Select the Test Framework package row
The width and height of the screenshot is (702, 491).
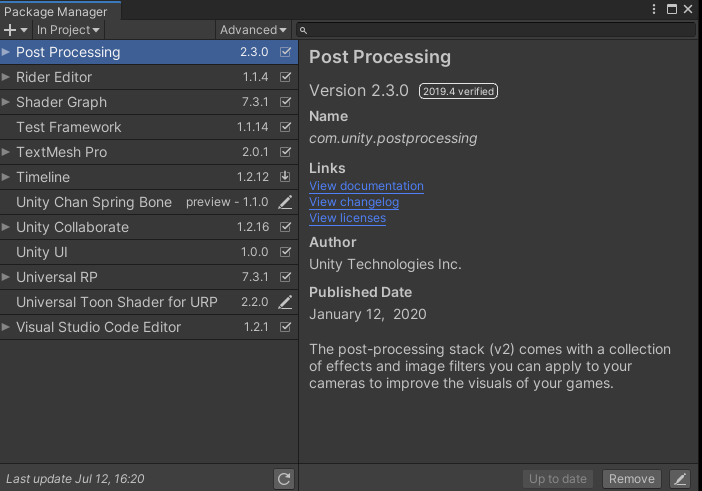click(x=149, y=127)
